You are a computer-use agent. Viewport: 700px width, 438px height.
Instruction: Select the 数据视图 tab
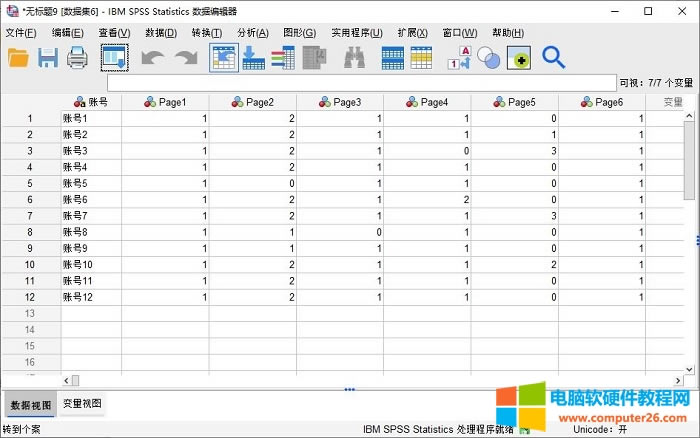[29, 405]
